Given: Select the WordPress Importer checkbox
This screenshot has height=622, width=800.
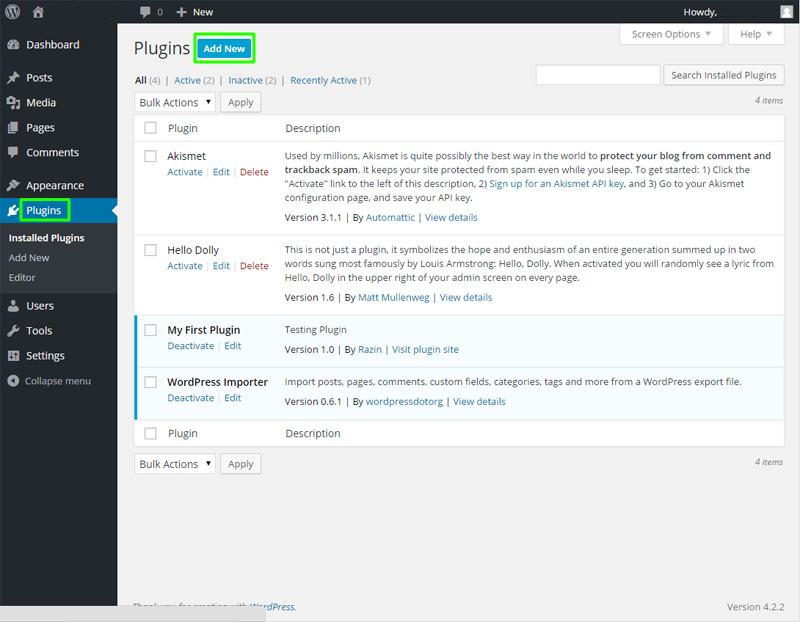Looking at the screenshot, I should click(x=151, y=382).
